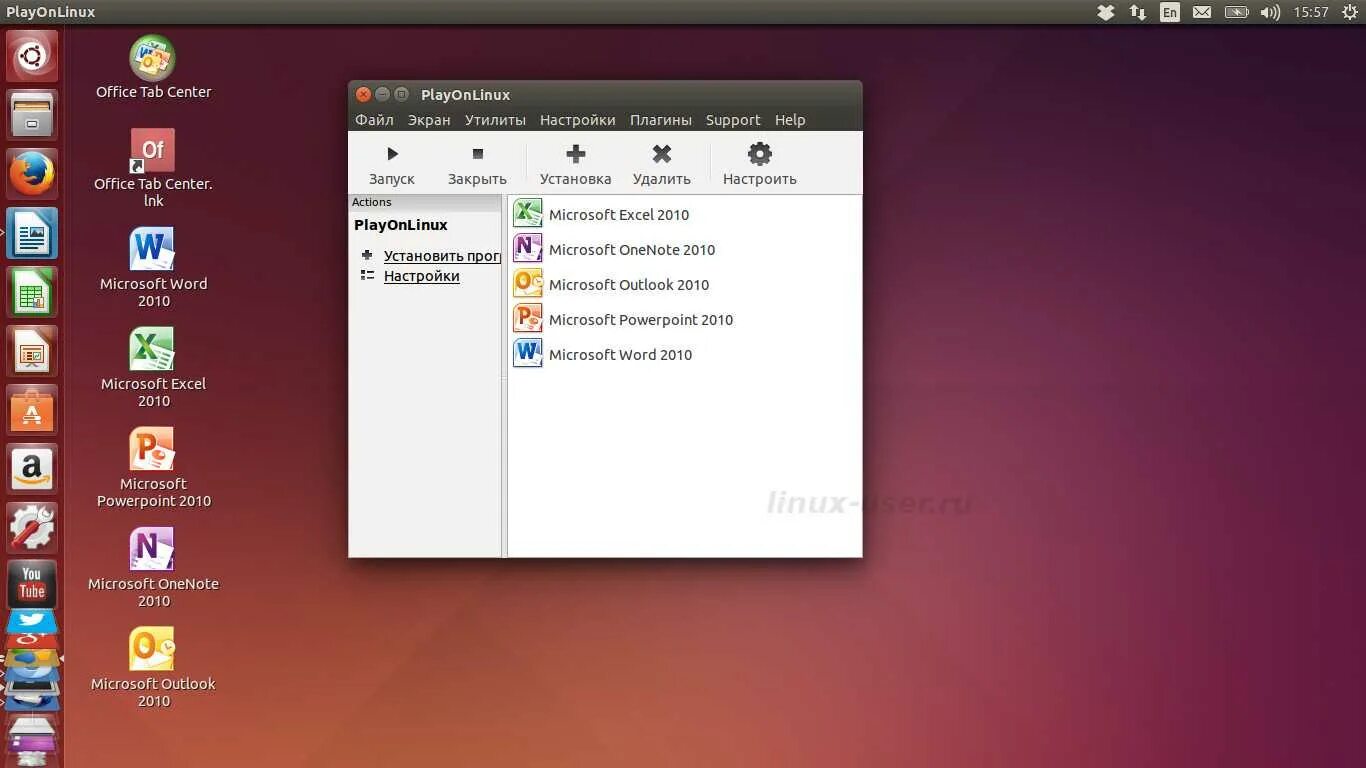
Task: Minimize the PlayOnLinux window
Action: tap(382, 94)
